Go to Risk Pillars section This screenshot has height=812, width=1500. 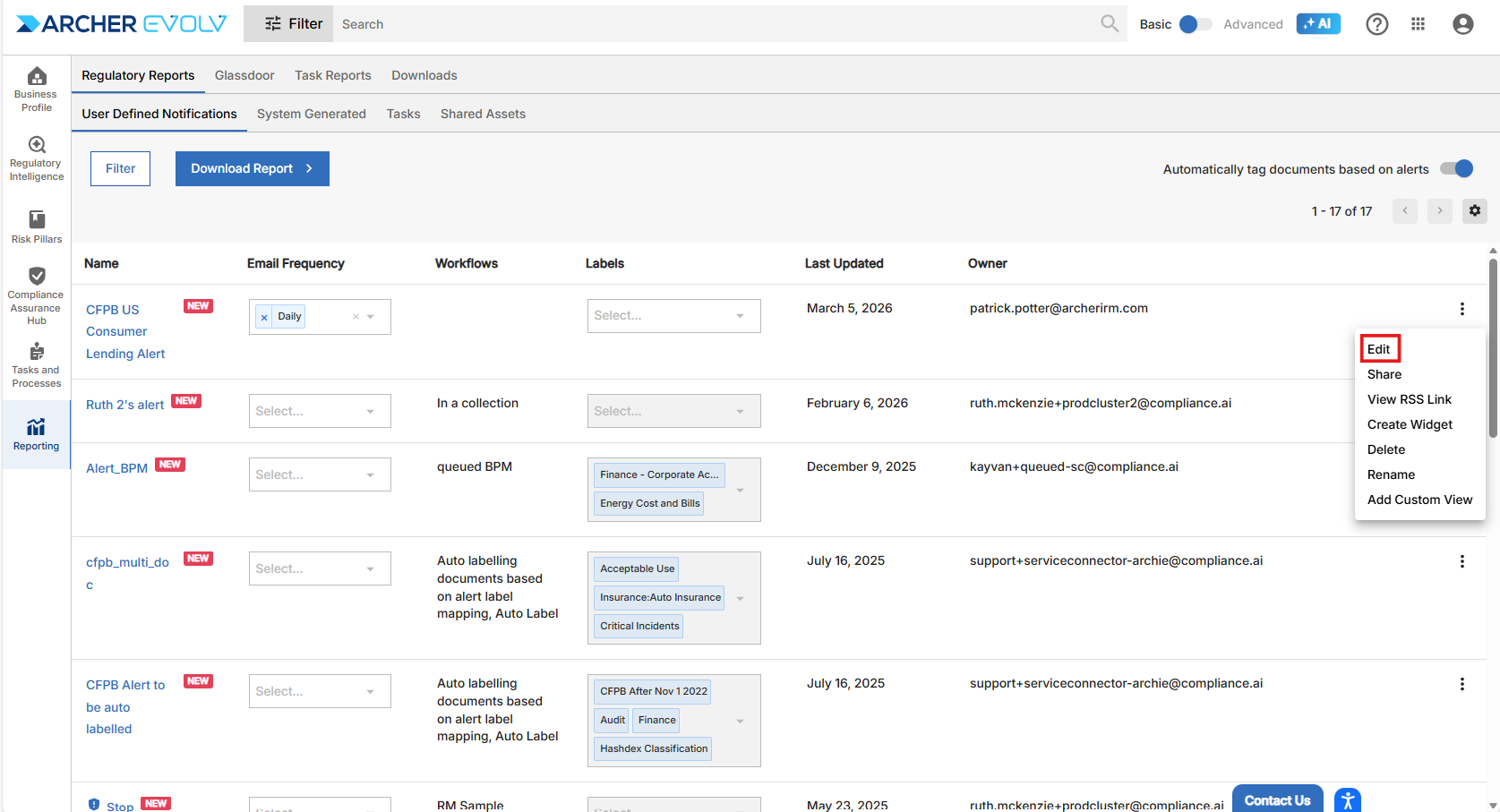(37, 227)
